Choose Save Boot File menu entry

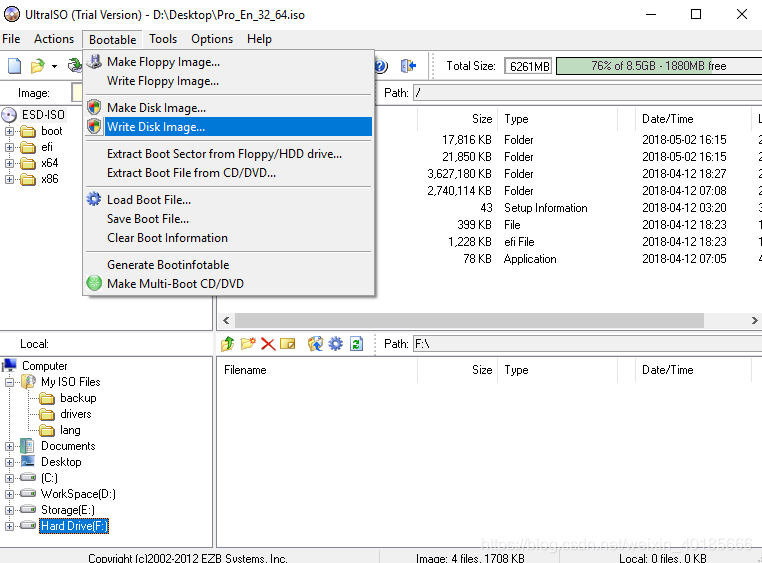[229, 219]
